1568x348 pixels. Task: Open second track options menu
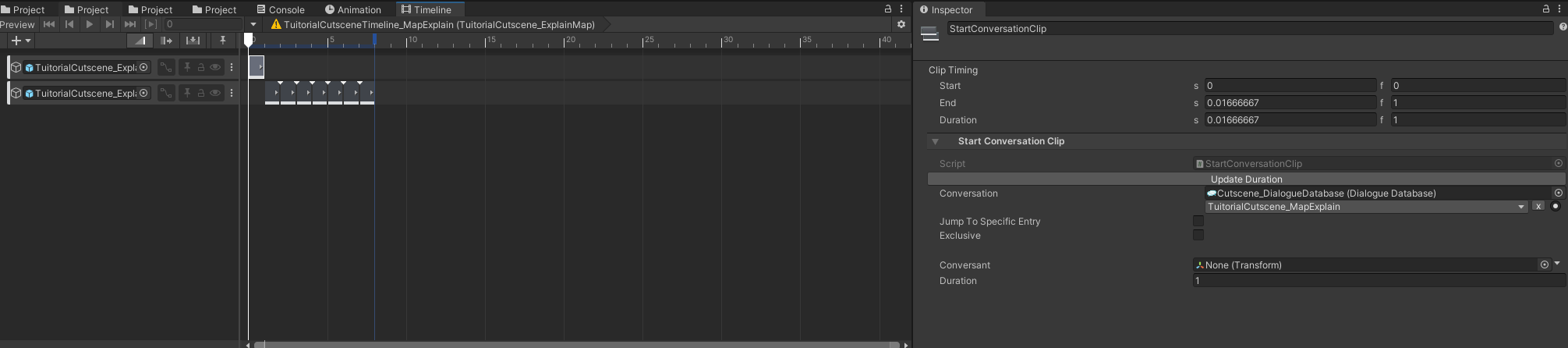[232, 93]
